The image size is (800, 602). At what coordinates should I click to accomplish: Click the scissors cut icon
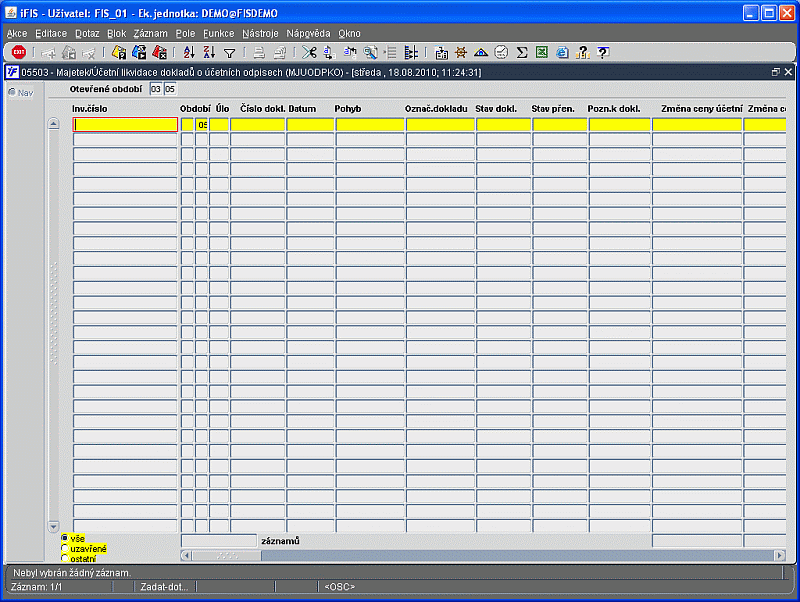309,52
